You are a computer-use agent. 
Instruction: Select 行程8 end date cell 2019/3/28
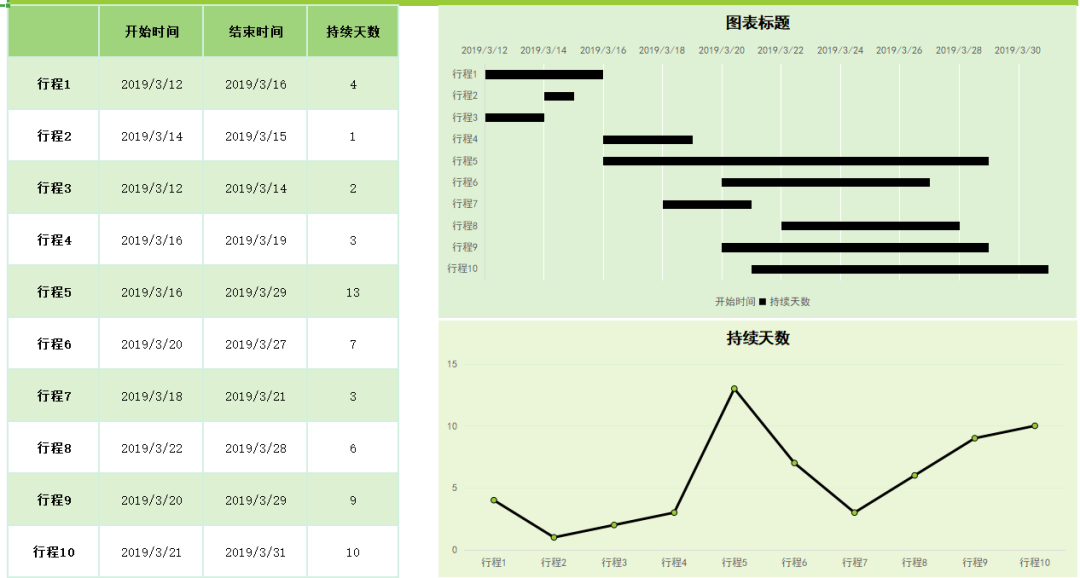(x=256, y=448)
